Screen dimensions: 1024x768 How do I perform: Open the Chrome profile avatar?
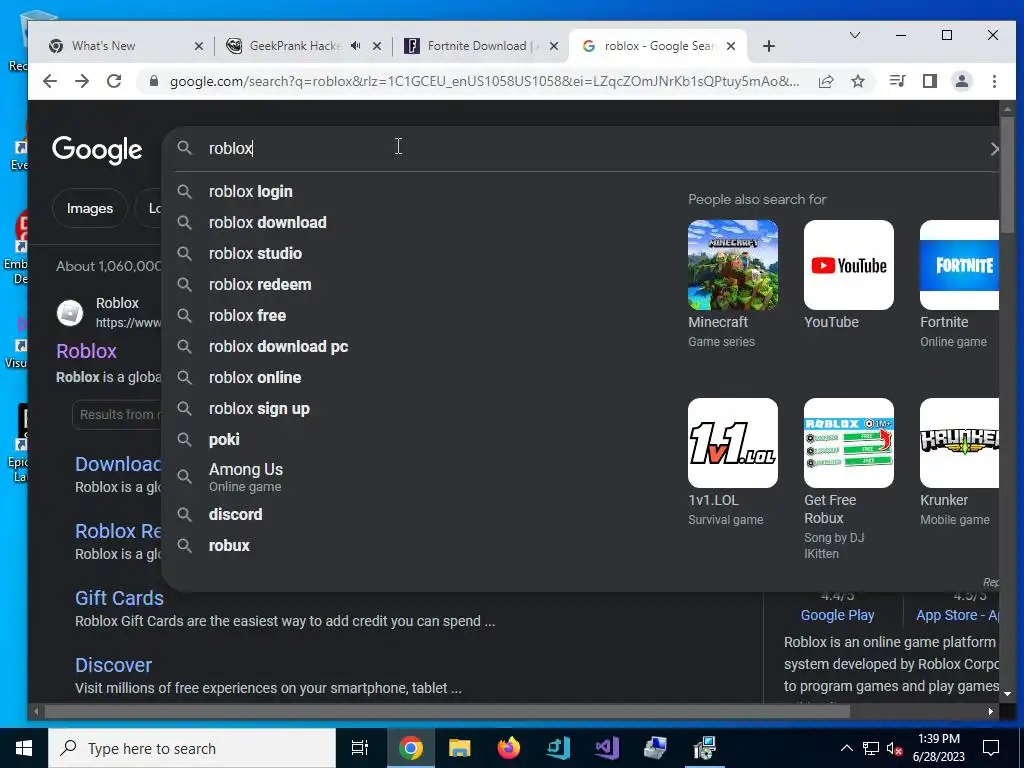(961, 81)
